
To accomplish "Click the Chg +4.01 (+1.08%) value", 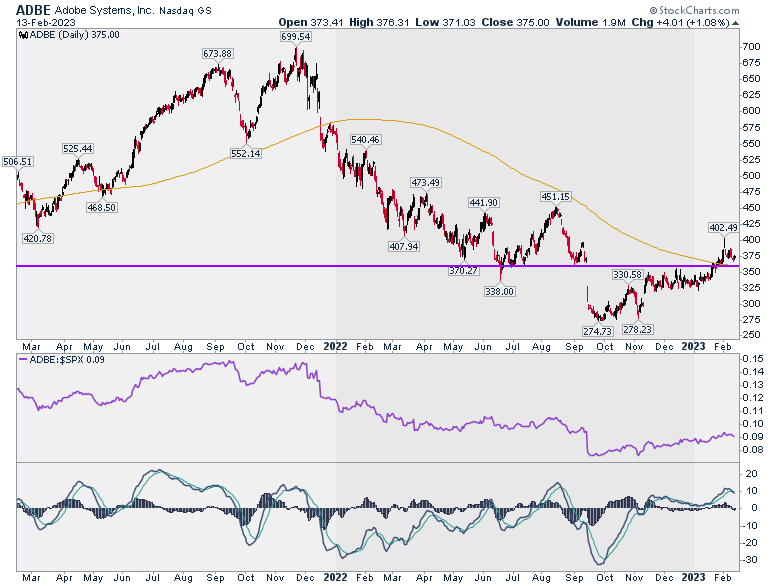I will (x=681, y=23).
